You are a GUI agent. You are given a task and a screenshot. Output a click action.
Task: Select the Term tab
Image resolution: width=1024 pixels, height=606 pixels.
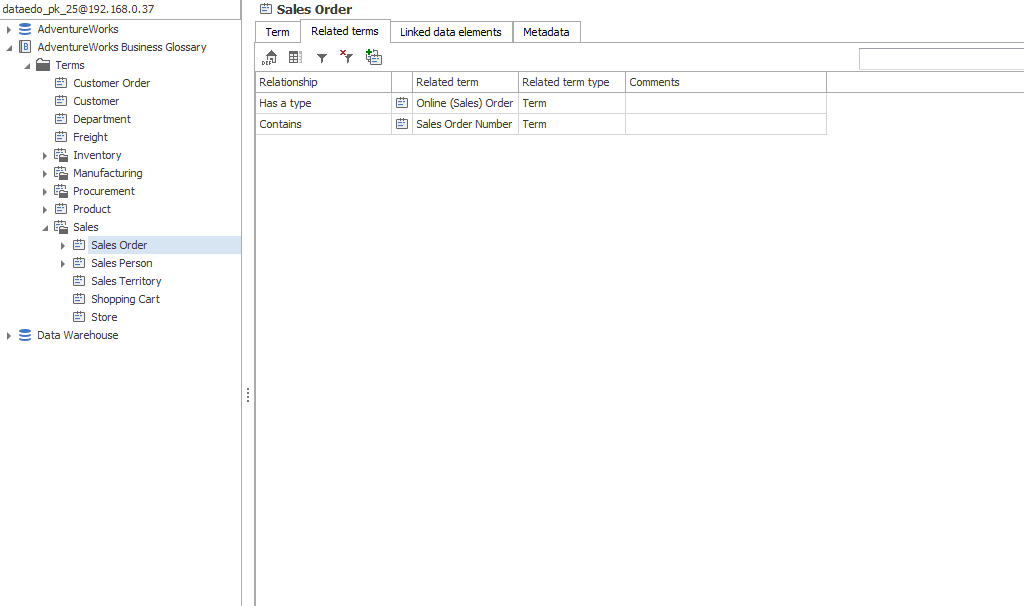[277, 32]
